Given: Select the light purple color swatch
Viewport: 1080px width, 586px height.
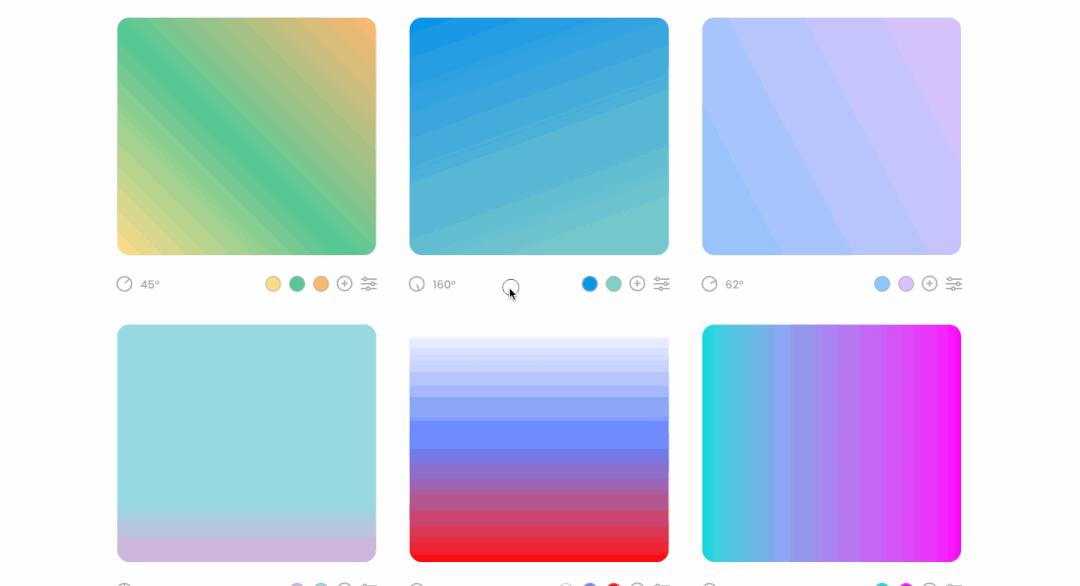Looking at the screenshot, I should (906, 284).
